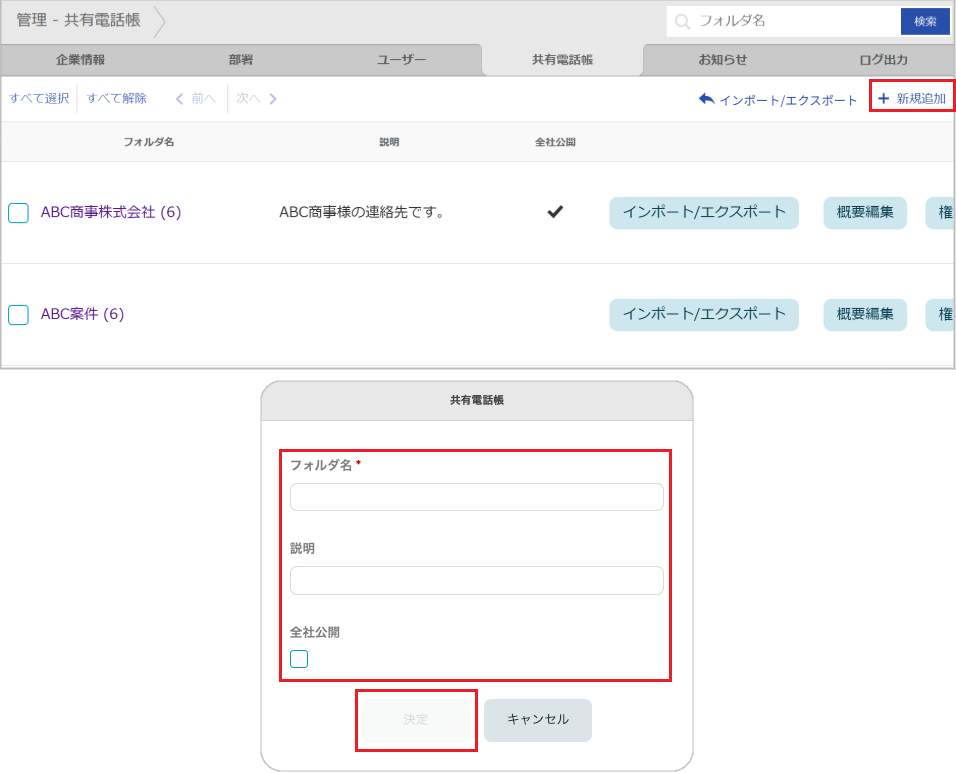The image size is (956, 773).
Task: Enable the checkbox next to ABC商事株式会社
Action: [x=17, y=213]
